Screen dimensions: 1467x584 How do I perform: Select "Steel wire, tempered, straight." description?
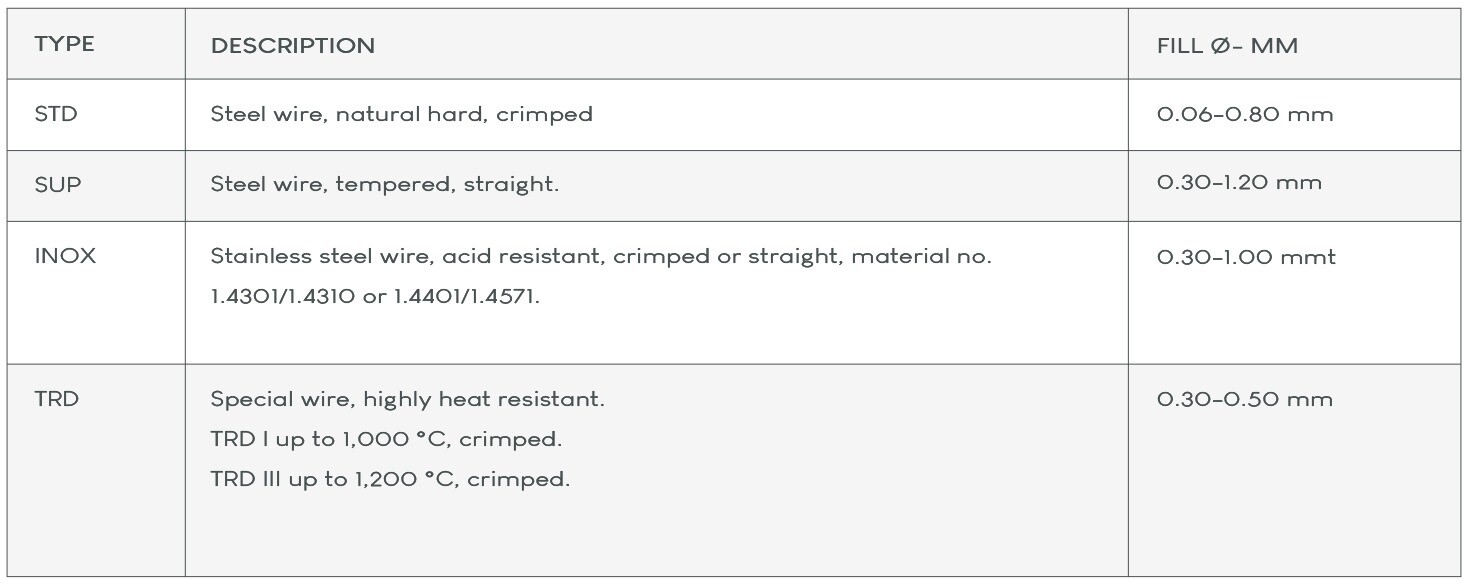tap(384, 185)
